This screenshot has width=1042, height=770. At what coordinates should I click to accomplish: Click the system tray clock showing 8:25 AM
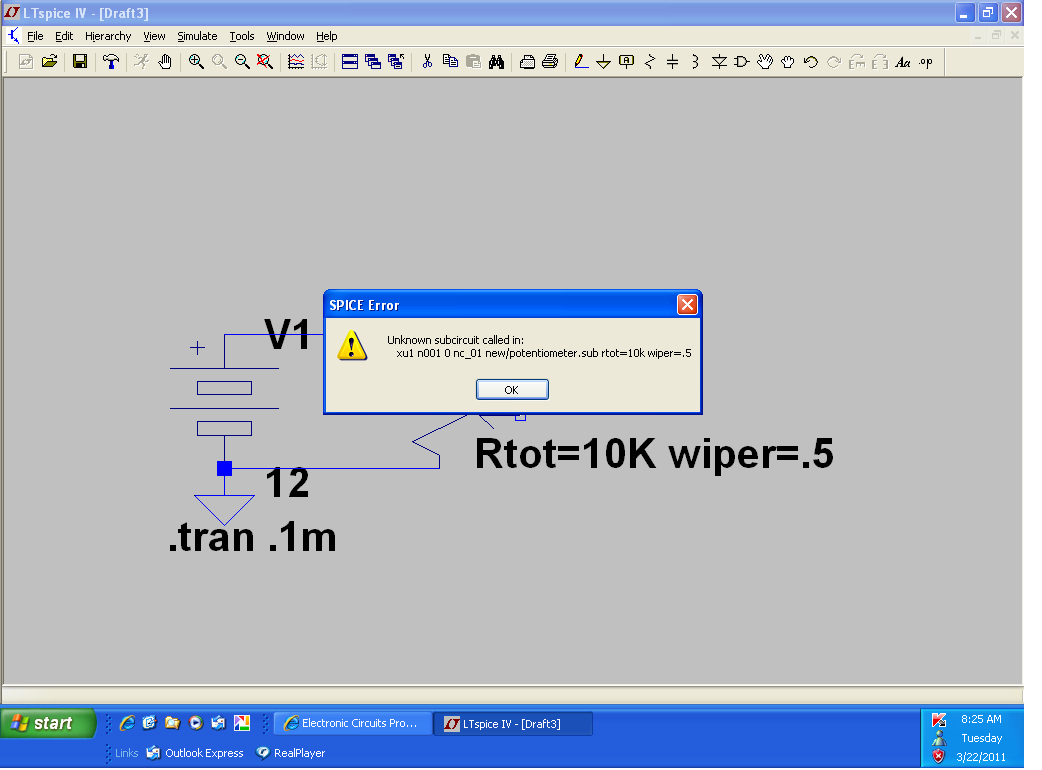pyautogui.click(x=981, y=719)
